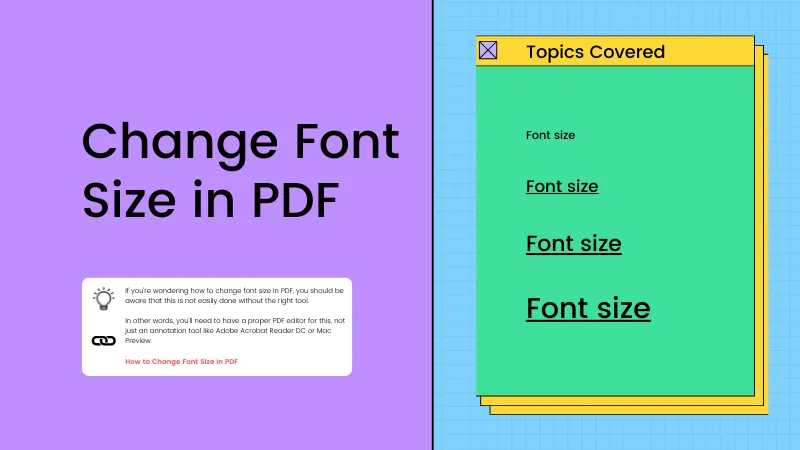Click empty yellow title bar right of 'Topics Covered'
This screenshot has height=450, width=800.
[x=710, y=51]
